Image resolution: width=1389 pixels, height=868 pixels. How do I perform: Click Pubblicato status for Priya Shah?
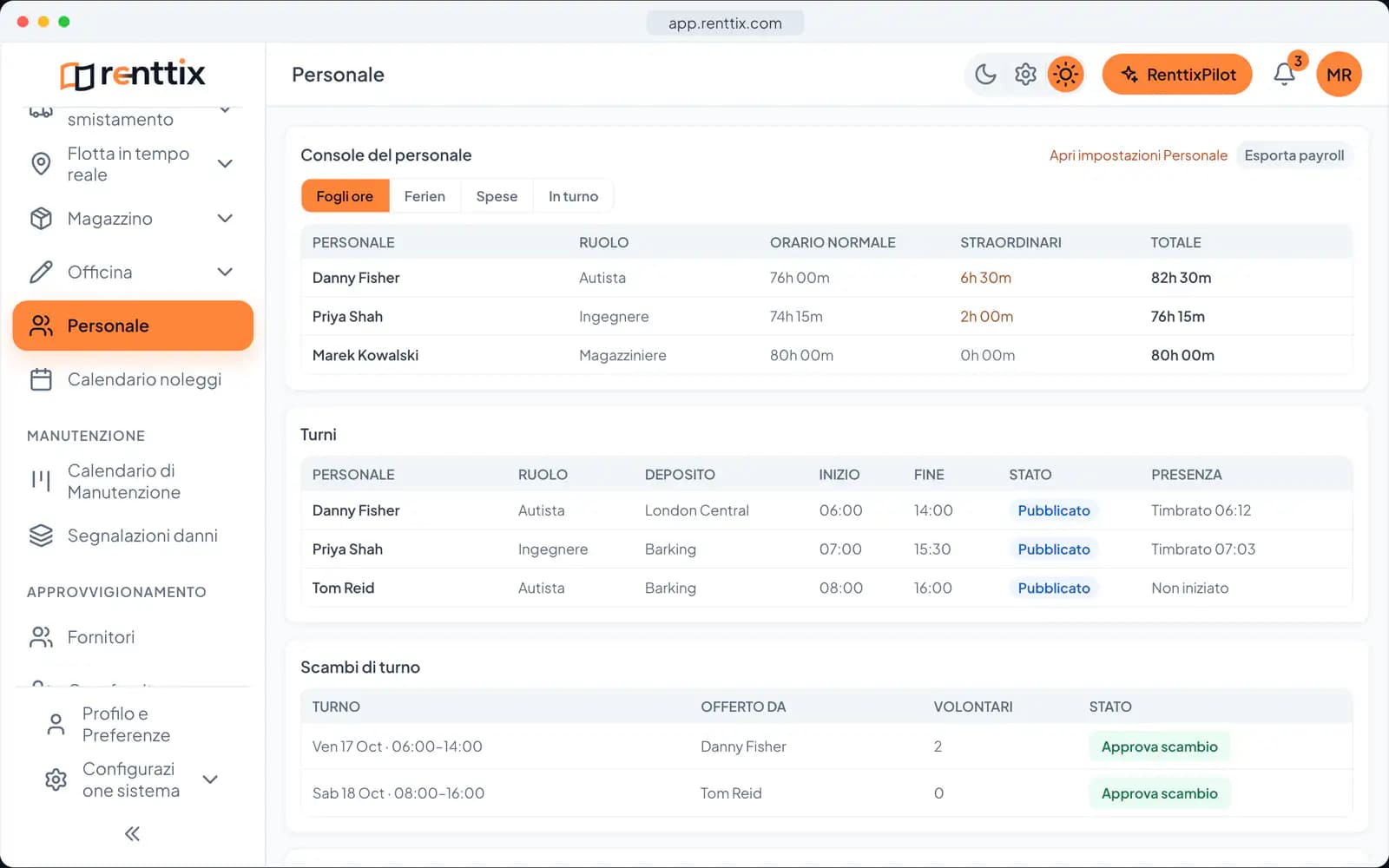click(x=1054, y=549)
